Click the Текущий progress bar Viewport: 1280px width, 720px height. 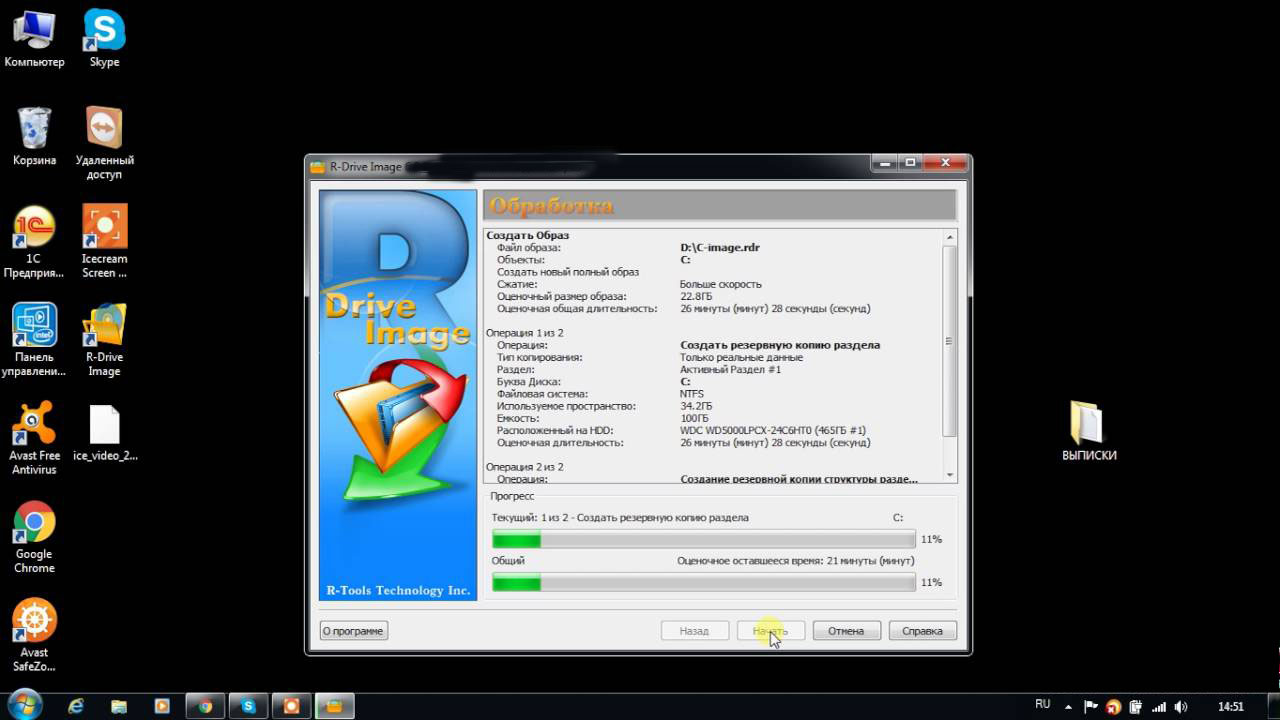(704, 540)
